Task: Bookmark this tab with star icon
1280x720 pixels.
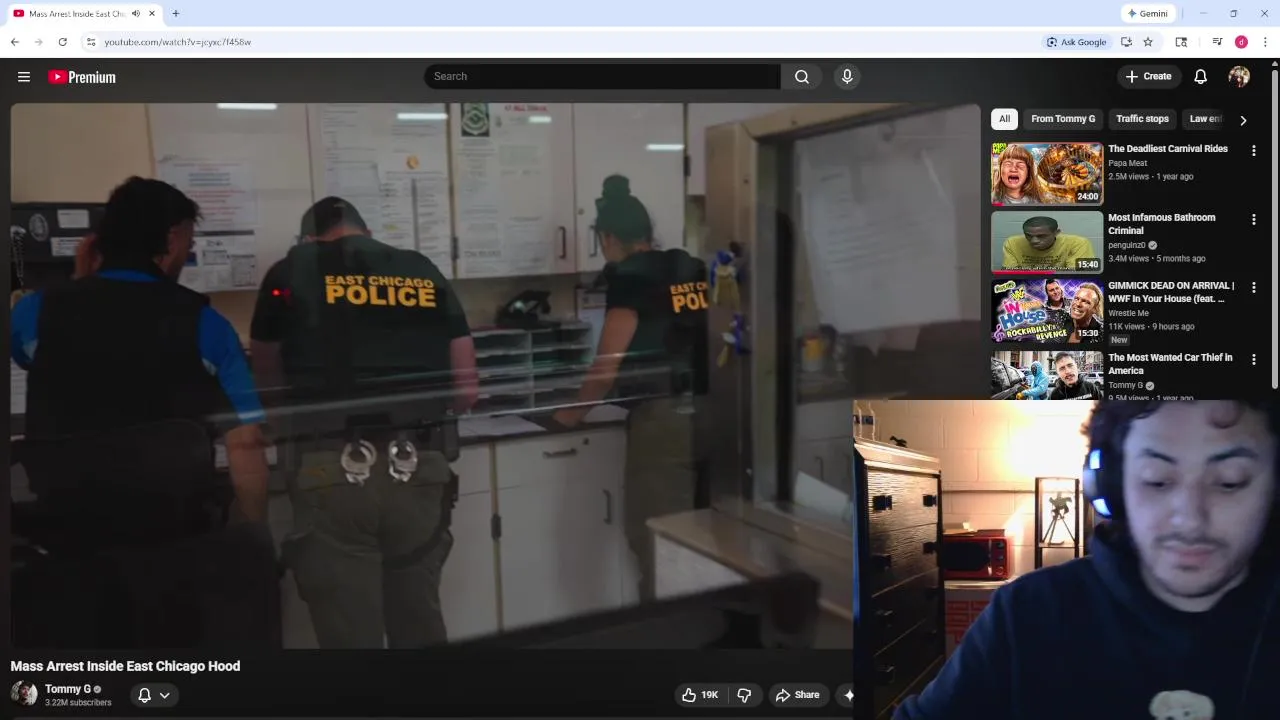Action: [x=1148, y=42]
